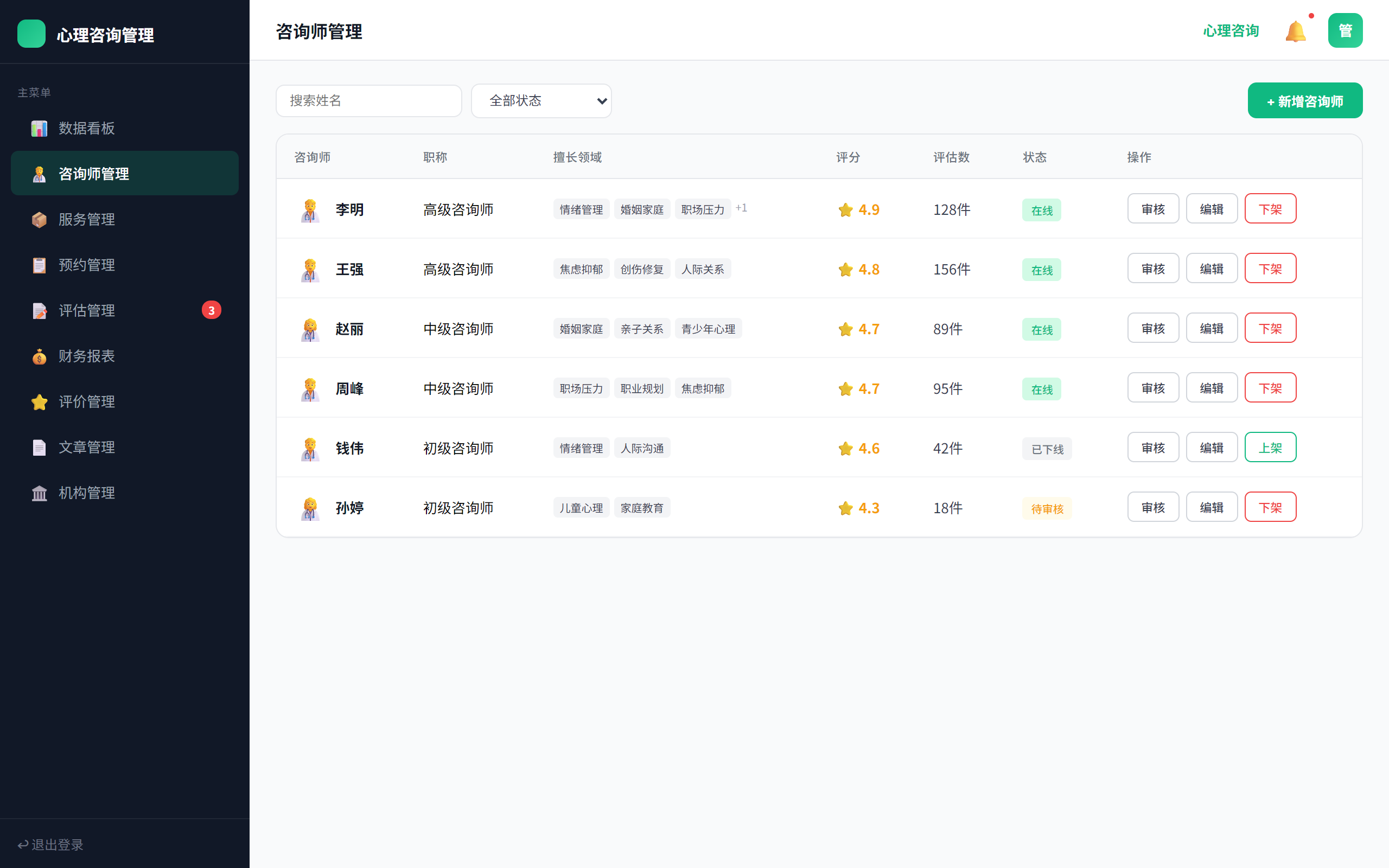Click 下架 for 孙婷
1389x868 pixels.
click(x=1270, y=507)
